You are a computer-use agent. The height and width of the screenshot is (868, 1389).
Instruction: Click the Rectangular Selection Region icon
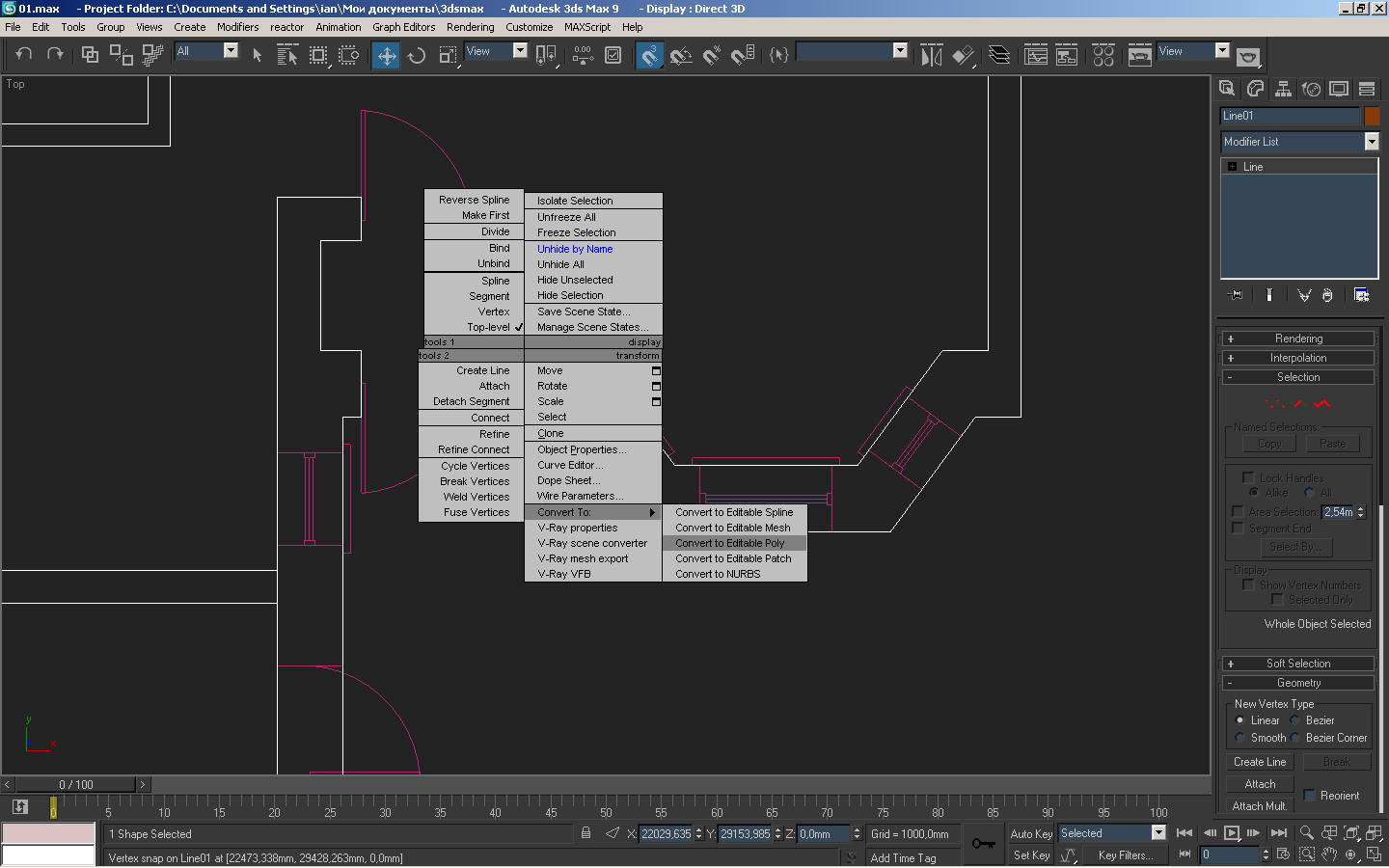point(318,55)
